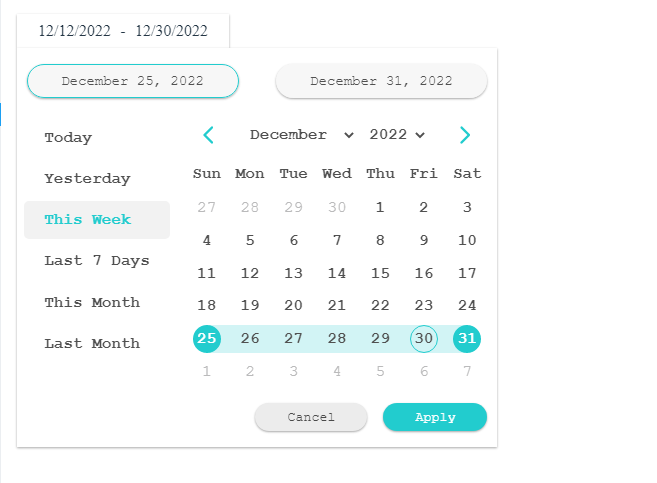Select highlighted day 25 in calendar
657x483 pixels.
tap(207, 338)
